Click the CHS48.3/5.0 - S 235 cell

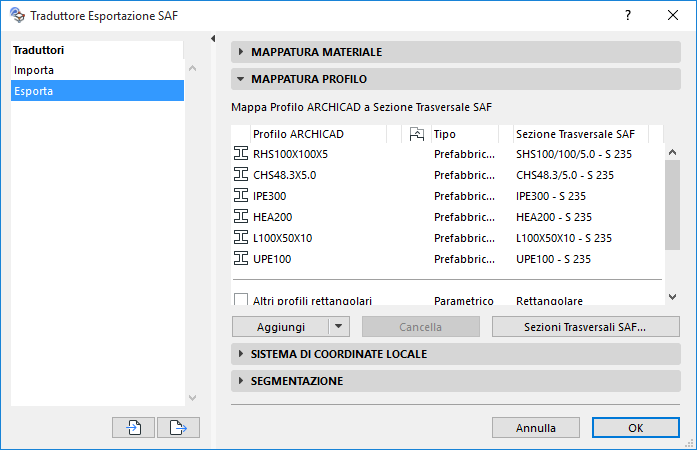coord(565,175)
